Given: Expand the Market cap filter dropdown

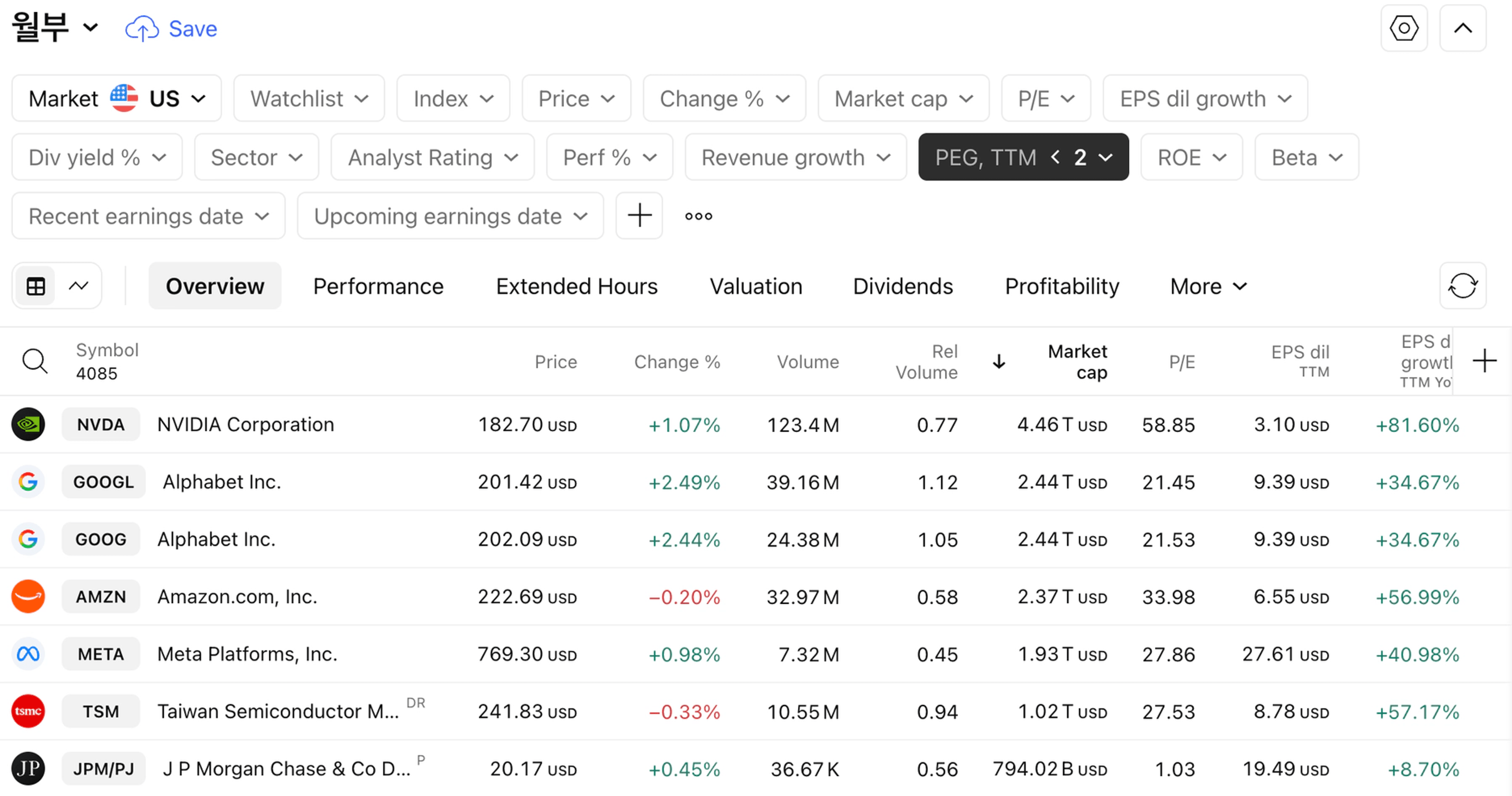Looking at the screenshot, I should [x=903, y=98].
